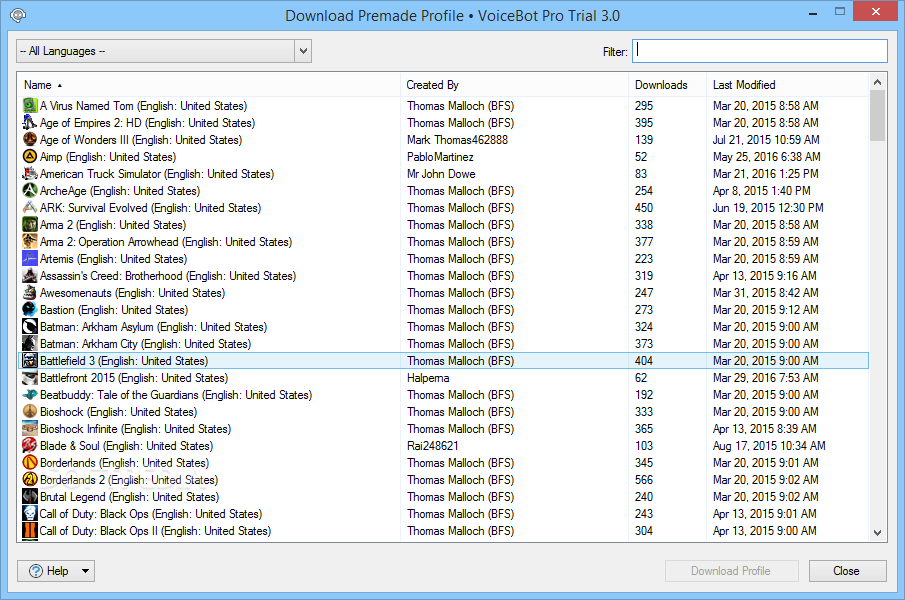
Task: Click date Aug 17, 2015 10:34 AM
Action: pos(769,446)
